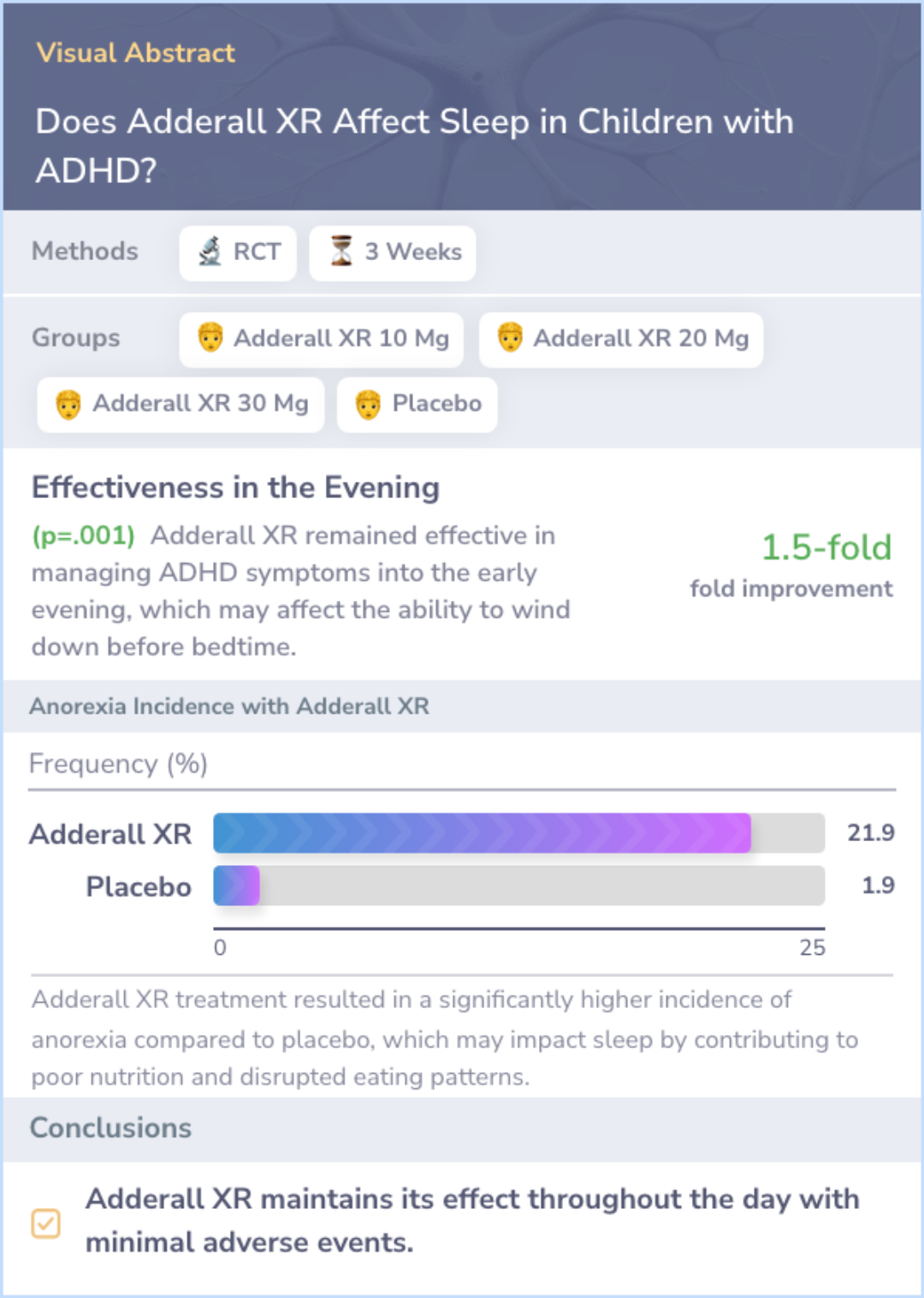This screenshot has width=924, height=1298.
Task: Open the Conclusions section header
Action: coord(462,1129)
